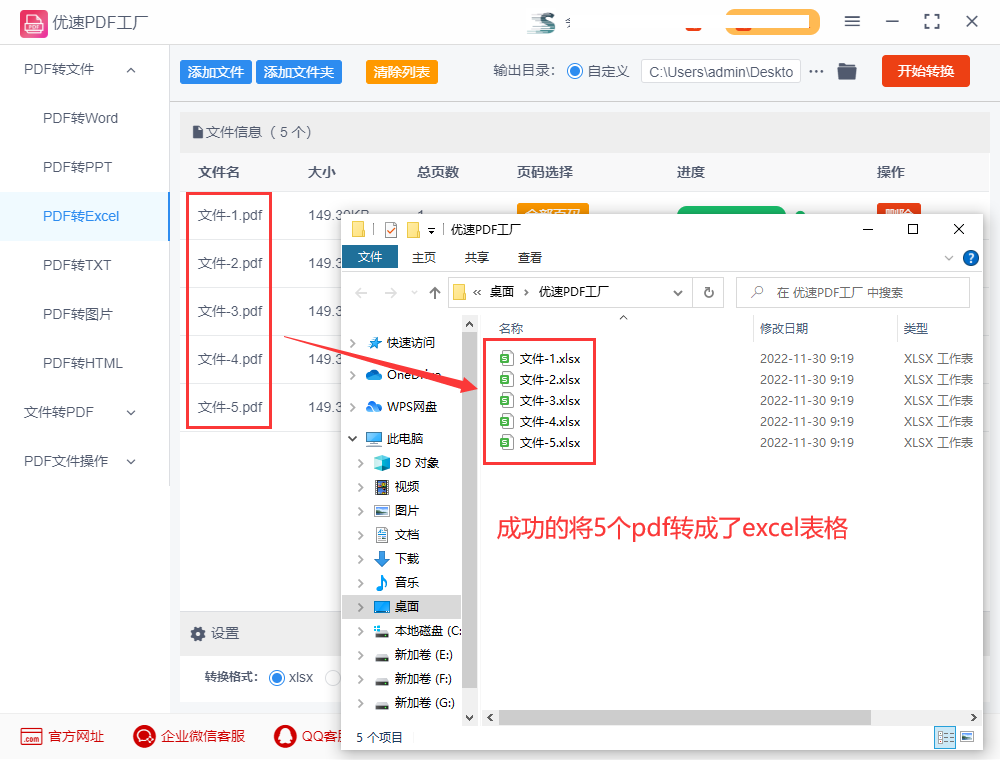Open quick access toolbar customize dropdown
1000x760 pixels.
(431, 230)
